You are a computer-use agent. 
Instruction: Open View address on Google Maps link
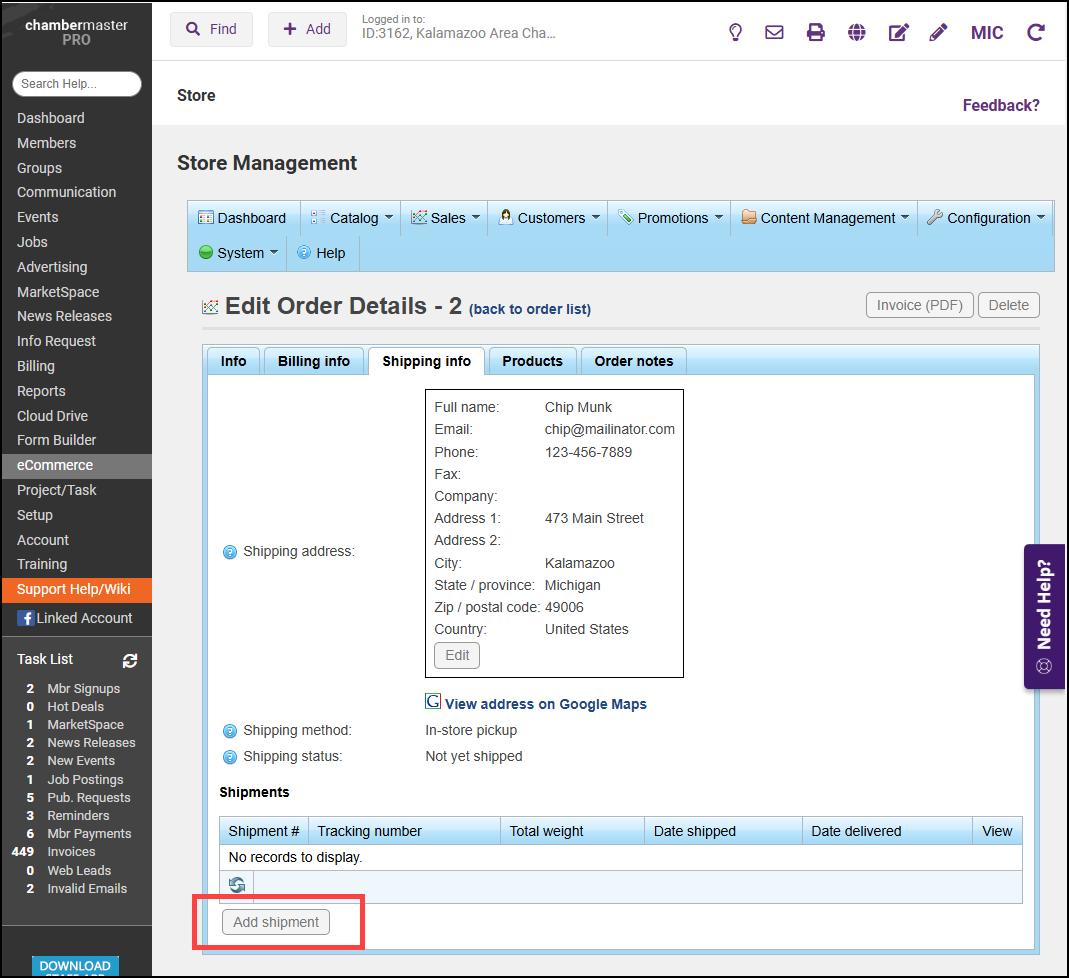(545, 704)
